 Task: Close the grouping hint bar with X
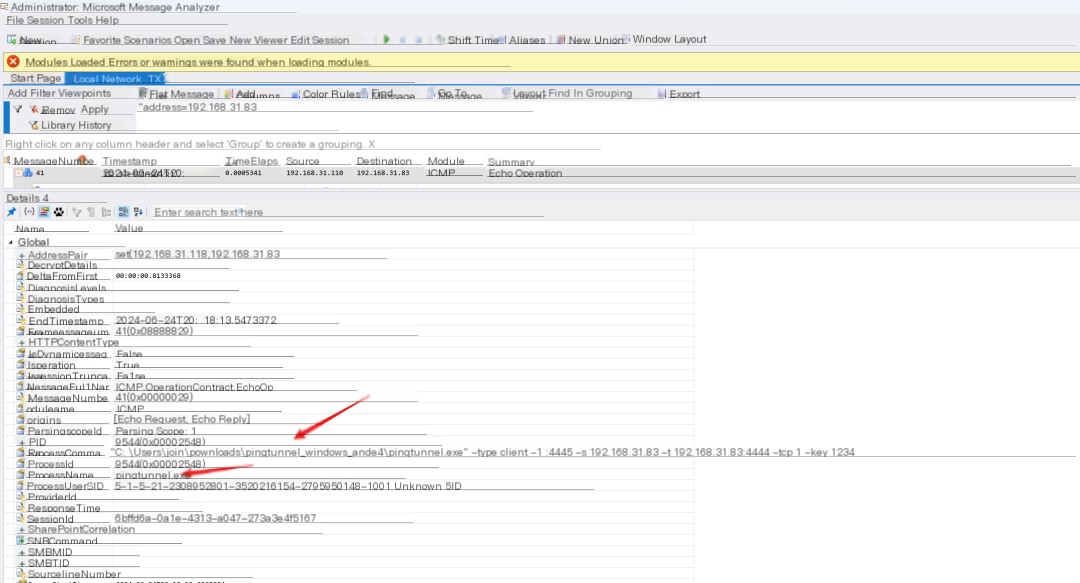pos(371,144)
